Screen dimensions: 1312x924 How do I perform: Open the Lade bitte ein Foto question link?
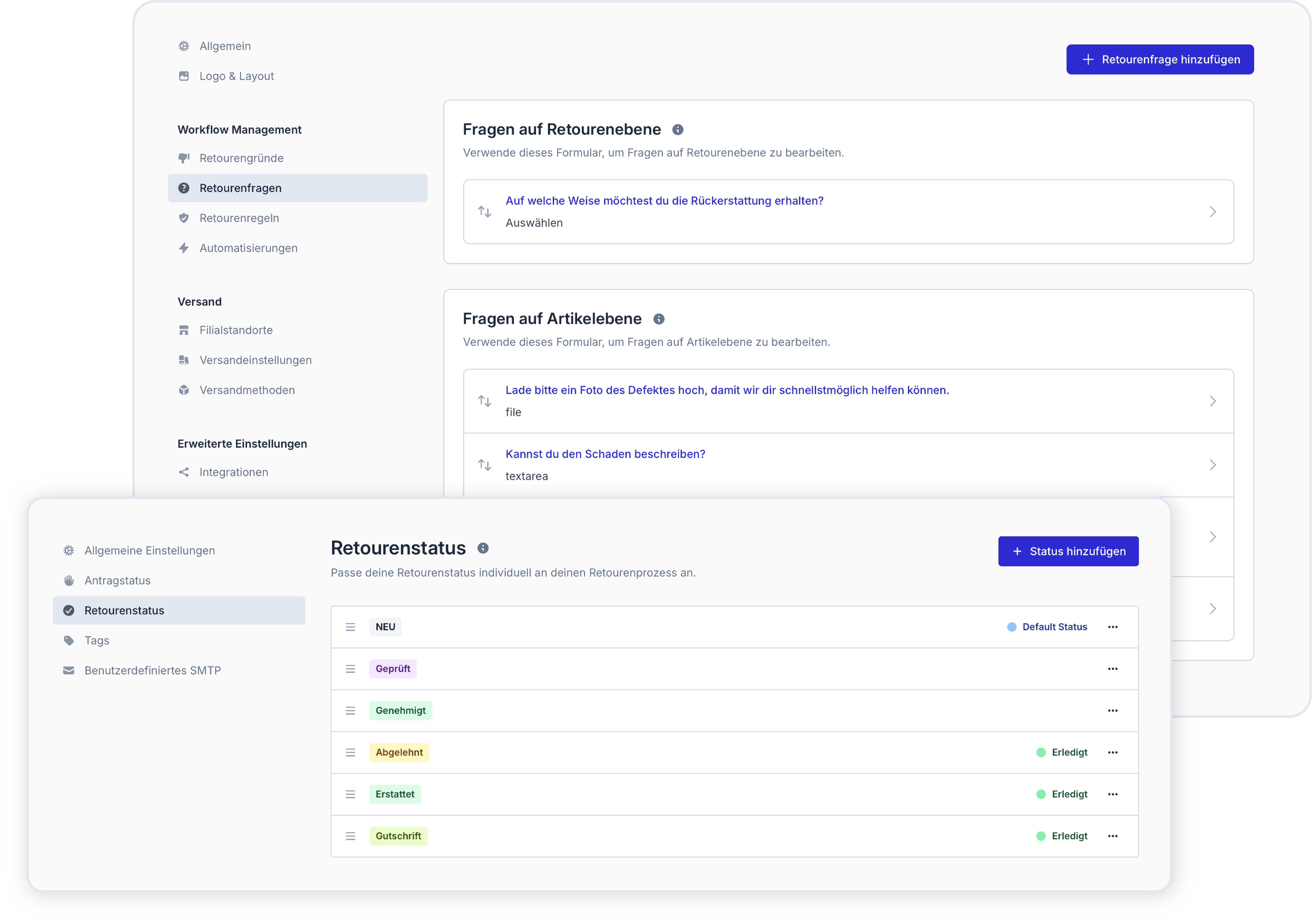[726, 390]
